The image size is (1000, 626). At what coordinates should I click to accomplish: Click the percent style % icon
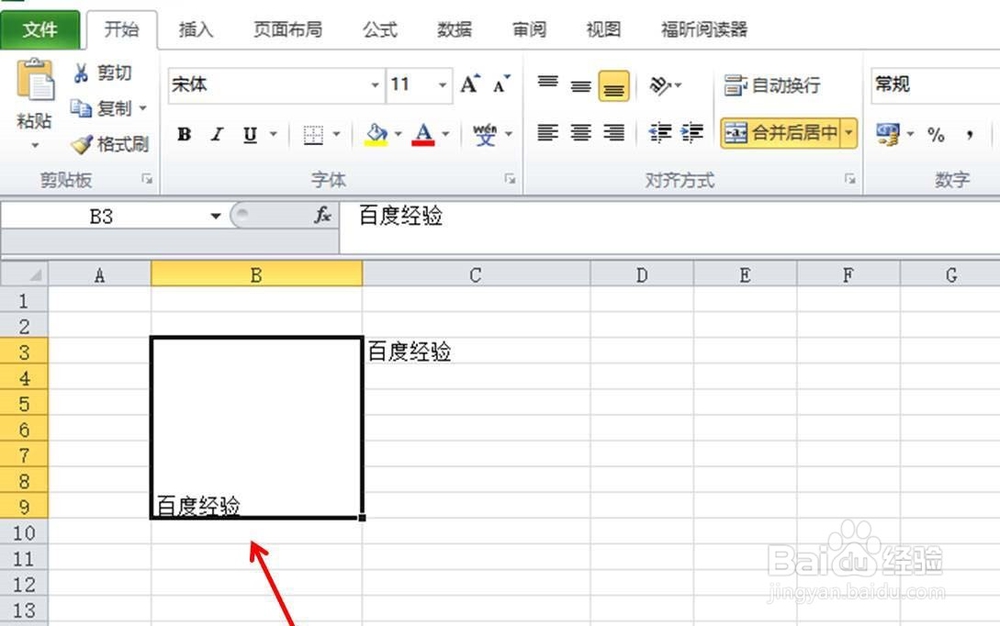click(937, 132)
